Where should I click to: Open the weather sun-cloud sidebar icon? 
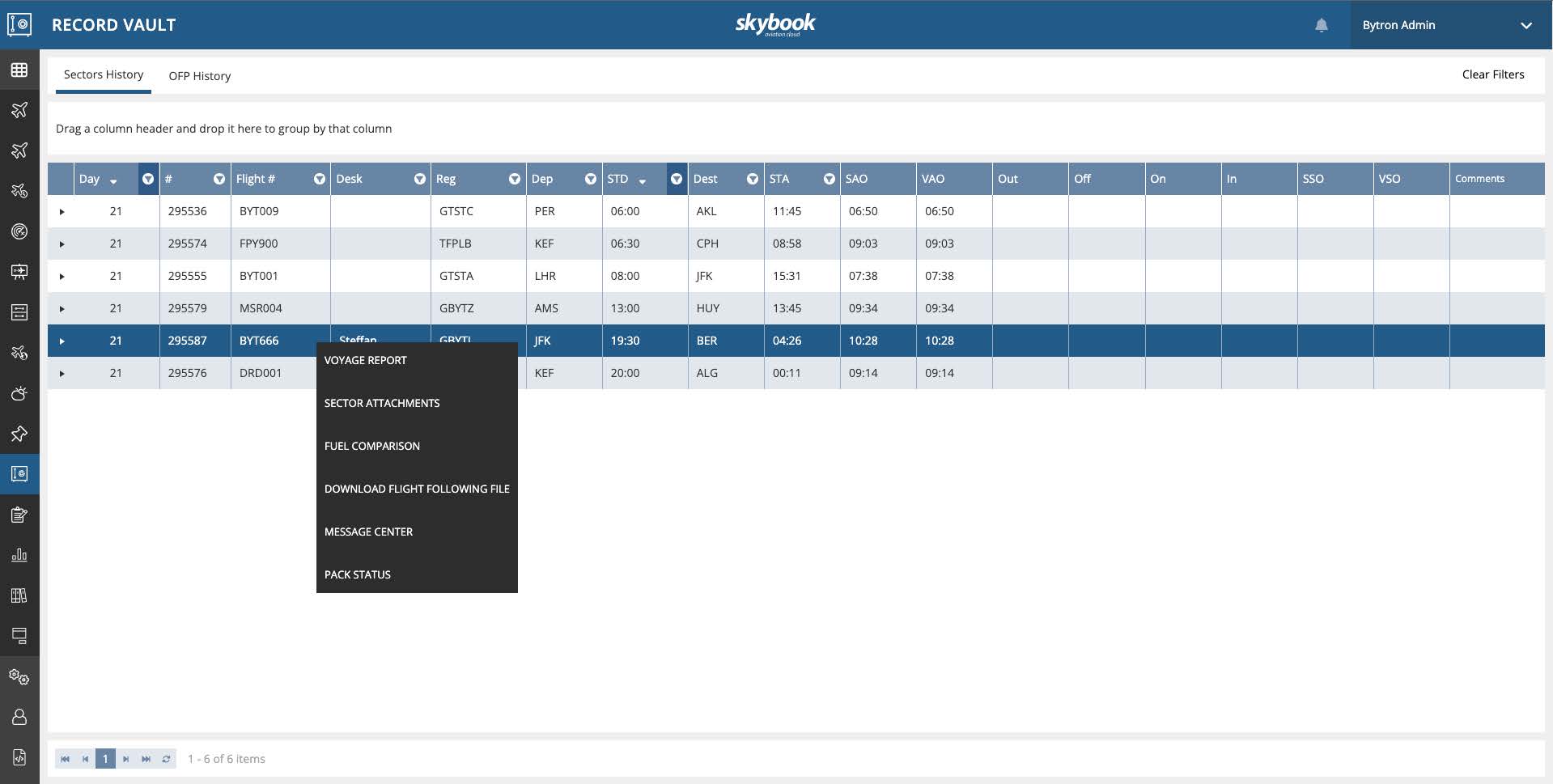(x=19, y=393)
